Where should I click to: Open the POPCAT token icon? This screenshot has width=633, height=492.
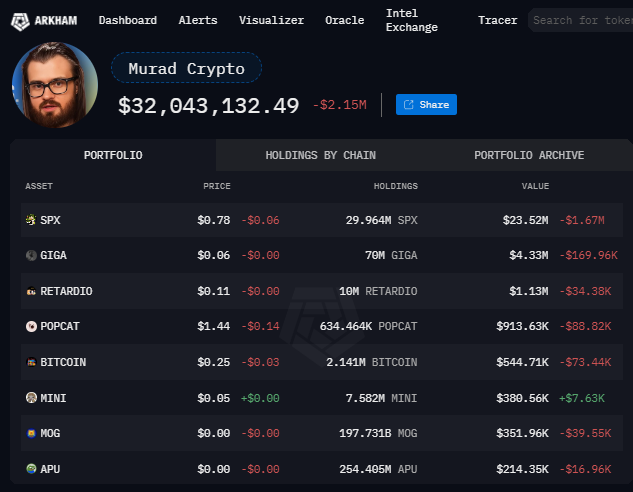coord(31,326)
